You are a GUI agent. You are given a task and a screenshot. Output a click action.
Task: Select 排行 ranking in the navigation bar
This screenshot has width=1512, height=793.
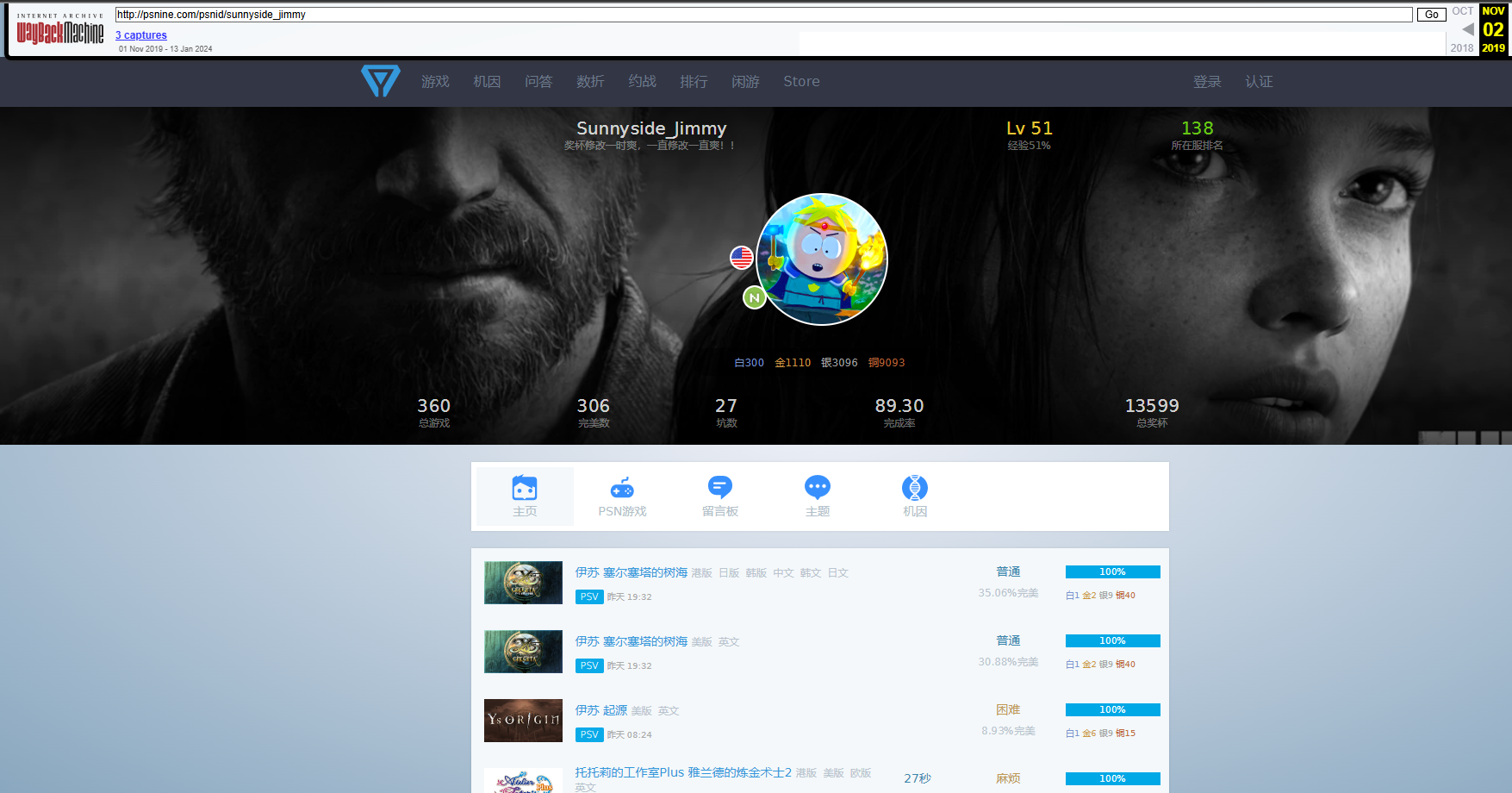pyautogui.click(x=694, y=81)
